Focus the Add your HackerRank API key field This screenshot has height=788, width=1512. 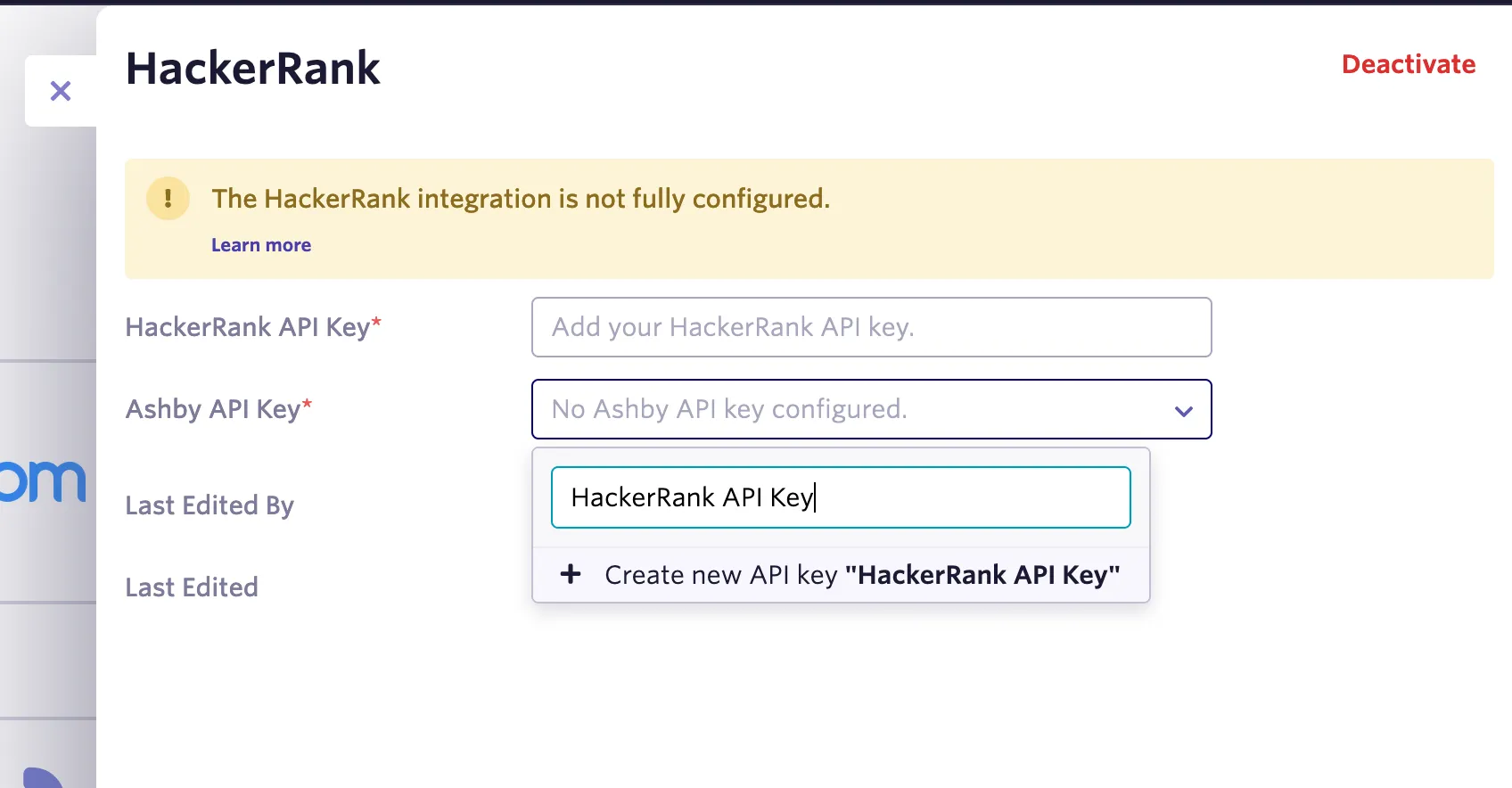click(x=871, y=327)
